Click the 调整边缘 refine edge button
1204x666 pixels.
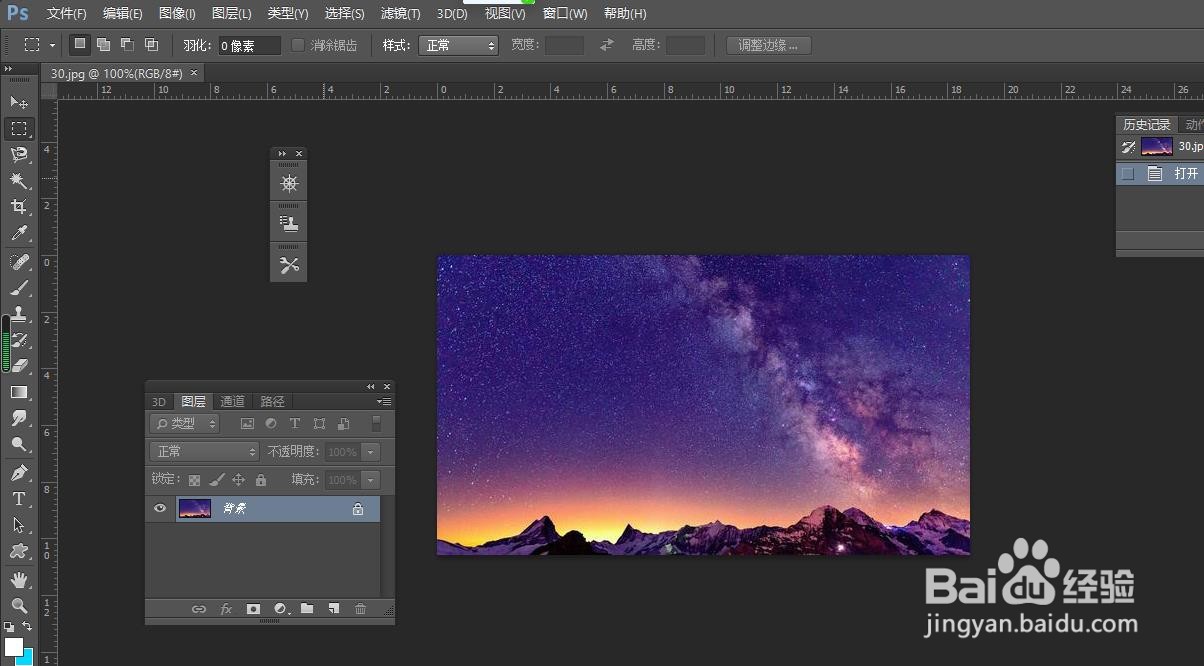[x=768, y=45]
